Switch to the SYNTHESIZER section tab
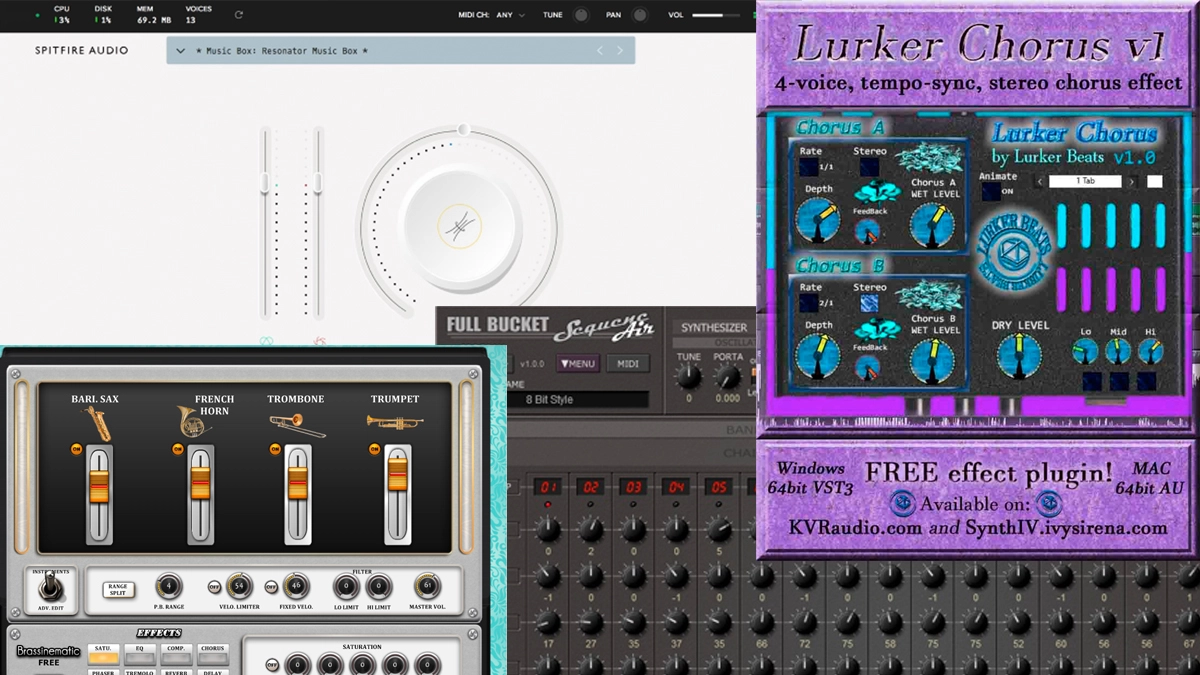1200x675 pixels. pos(714,328)
